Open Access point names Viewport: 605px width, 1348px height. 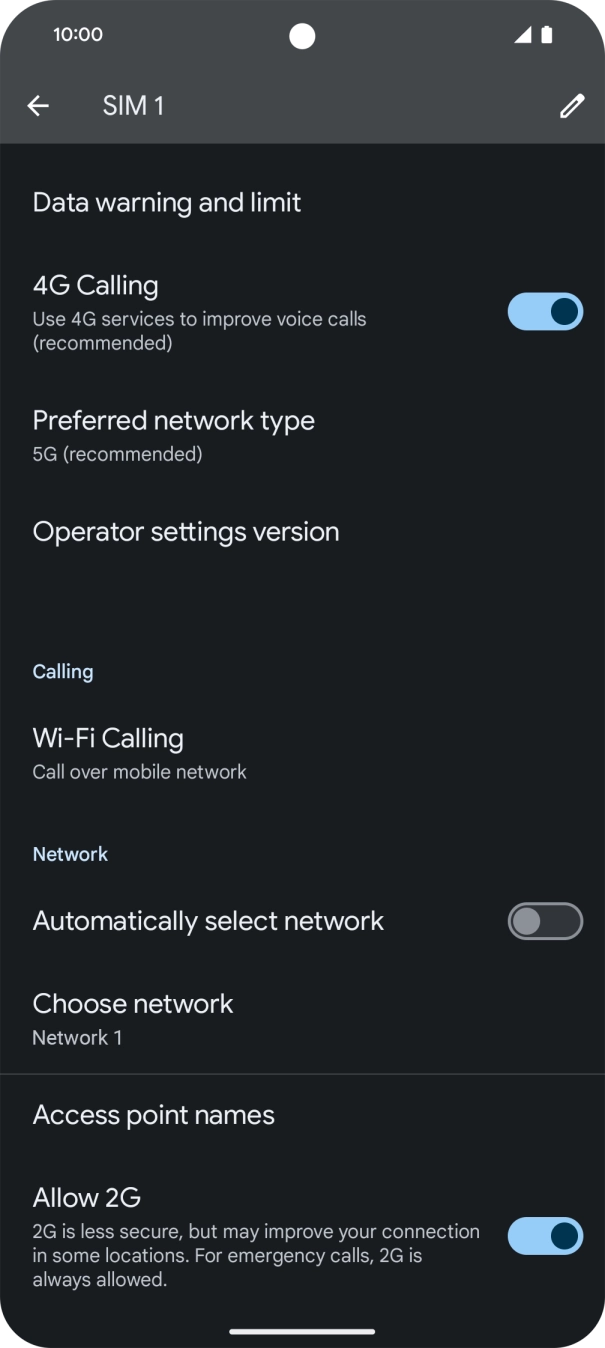tap(154, 1114)
